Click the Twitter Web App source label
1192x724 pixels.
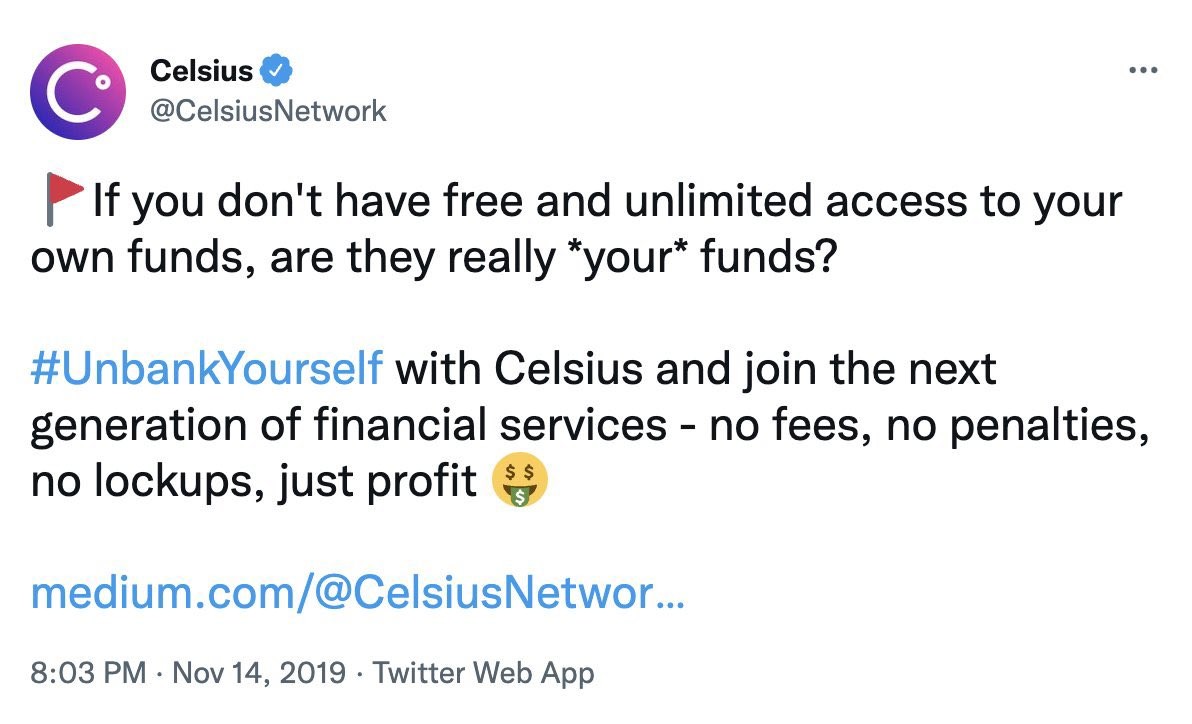[483, 673]
